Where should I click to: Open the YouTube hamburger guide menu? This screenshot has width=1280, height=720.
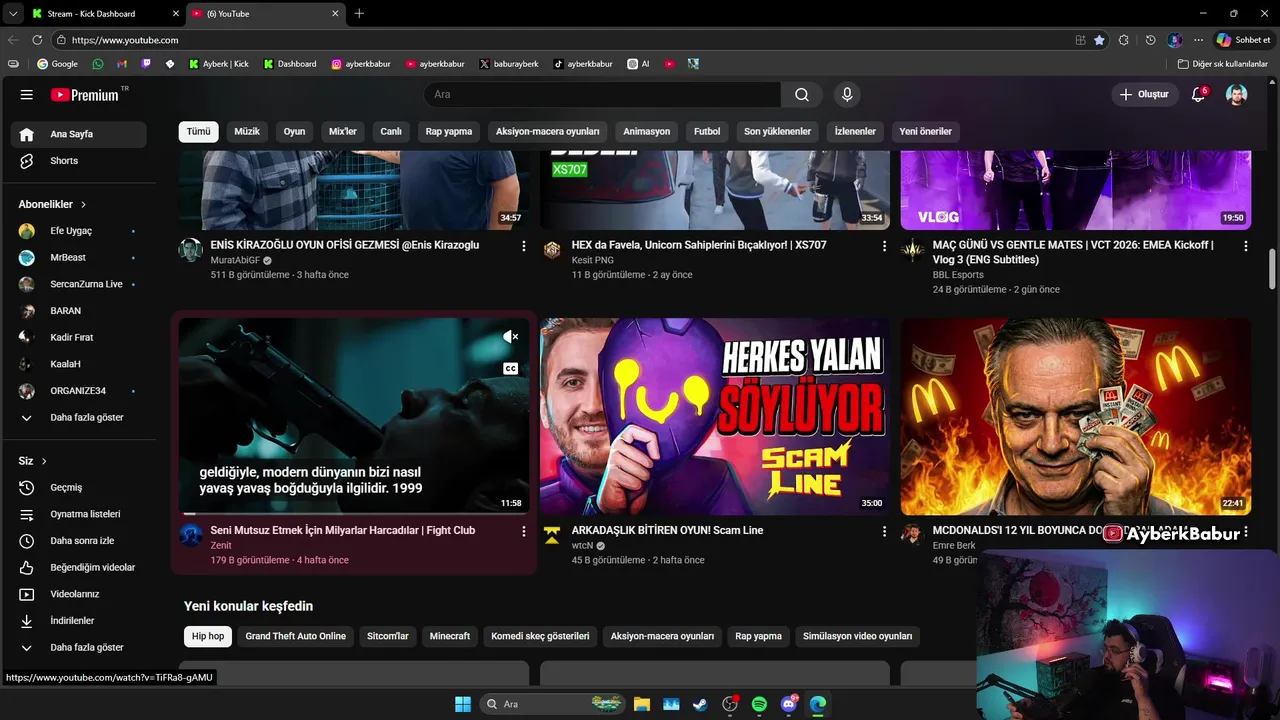point(26,95)
